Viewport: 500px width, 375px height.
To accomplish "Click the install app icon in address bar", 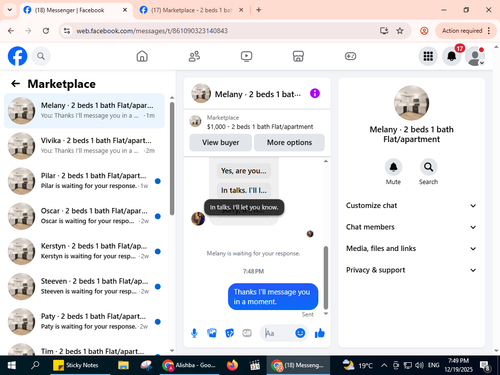I will pyautogui.click(x=384, y=31).
